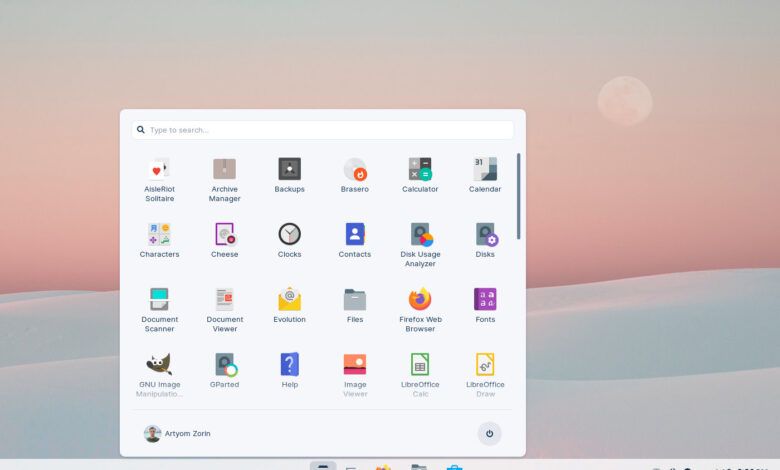780x470 pixels.
Task: Open the Help app
Action: point(290,371)
